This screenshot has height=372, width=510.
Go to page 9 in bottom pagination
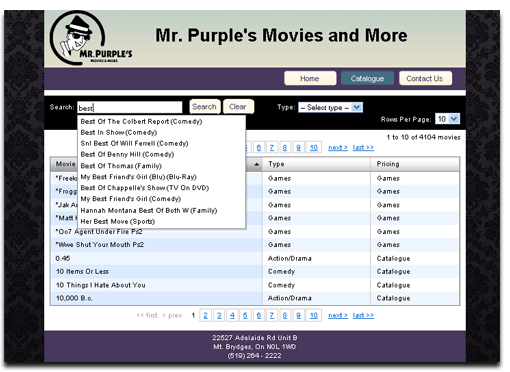[x=298, y=315]
